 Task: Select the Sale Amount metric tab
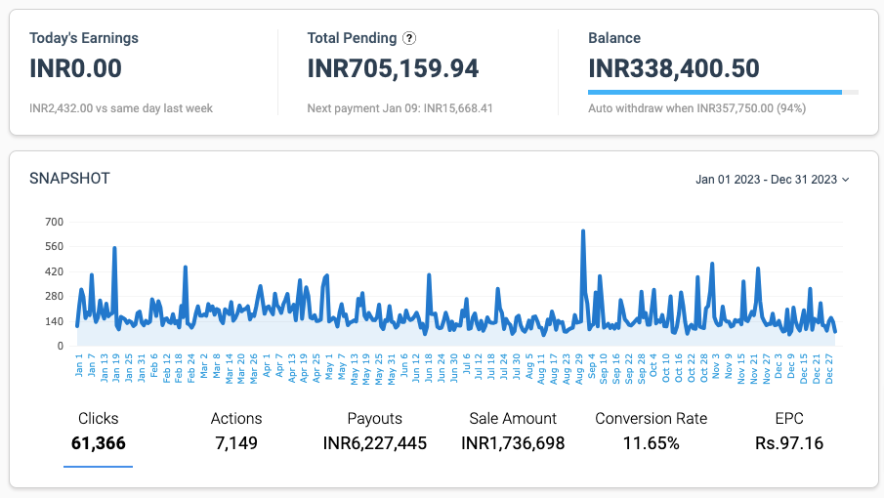pyautogui.click(x=512, y=431)
